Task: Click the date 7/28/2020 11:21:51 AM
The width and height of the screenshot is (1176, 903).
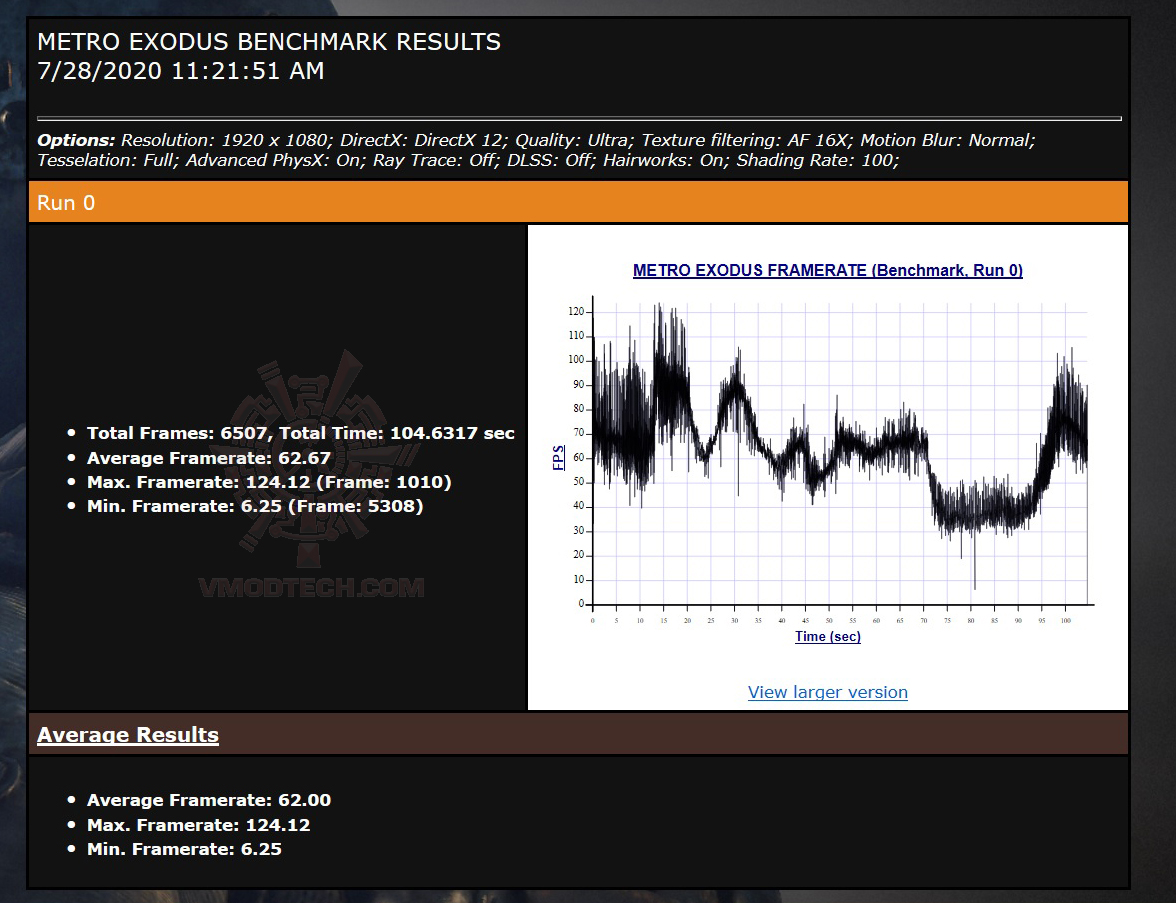Action: point(181,70)
